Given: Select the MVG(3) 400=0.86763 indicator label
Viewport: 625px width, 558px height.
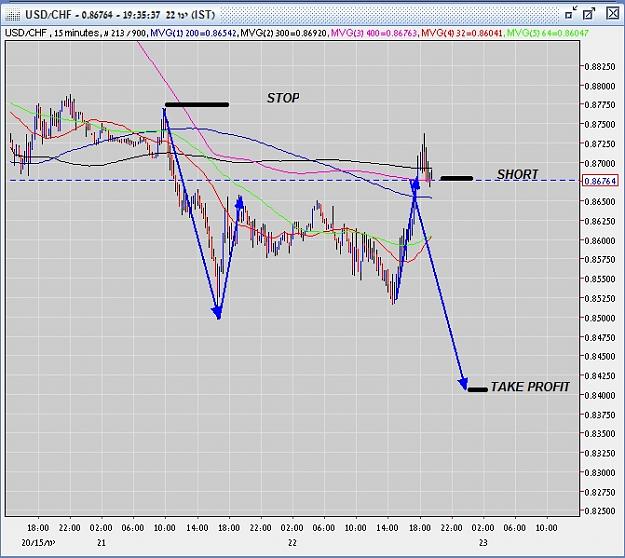Looking at the screenshot, I should point(374,33).
